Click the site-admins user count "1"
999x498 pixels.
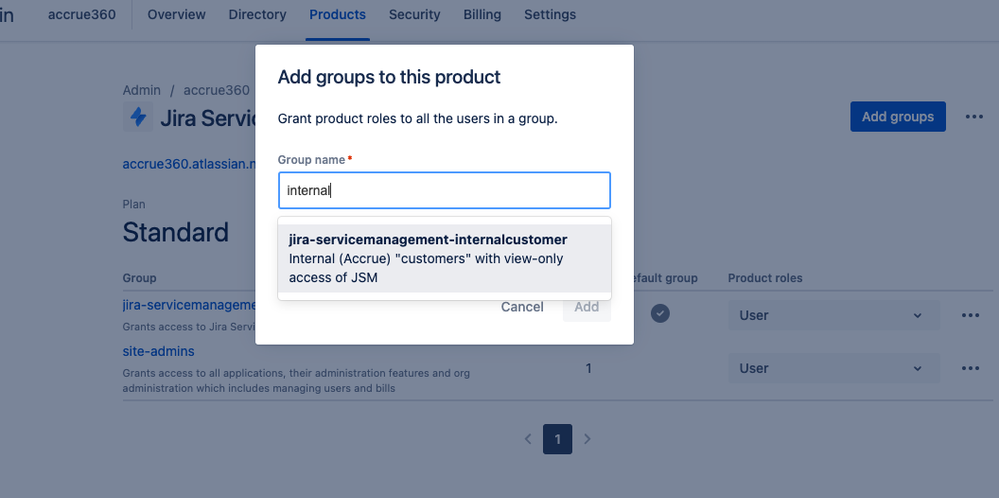[x=589, y=368]
